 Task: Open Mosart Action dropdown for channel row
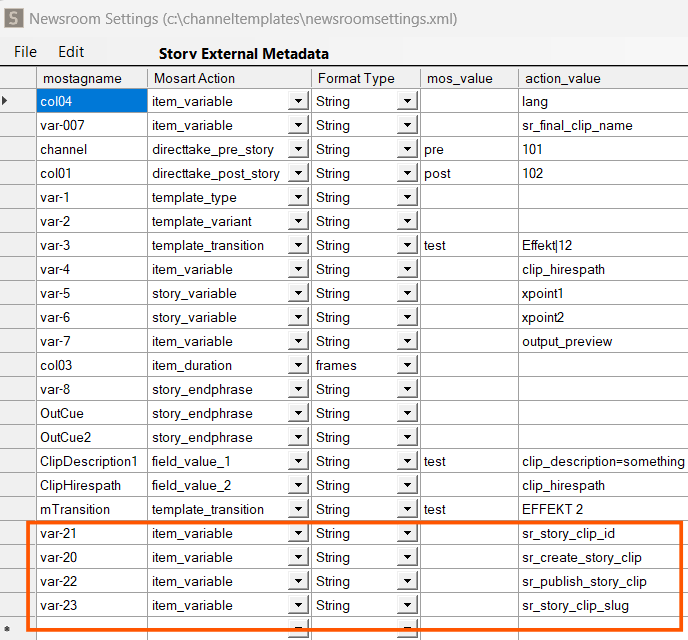point(298,150)
